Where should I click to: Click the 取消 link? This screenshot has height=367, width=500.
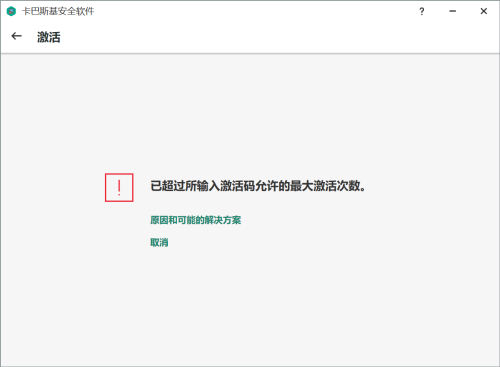click(159, 242)
